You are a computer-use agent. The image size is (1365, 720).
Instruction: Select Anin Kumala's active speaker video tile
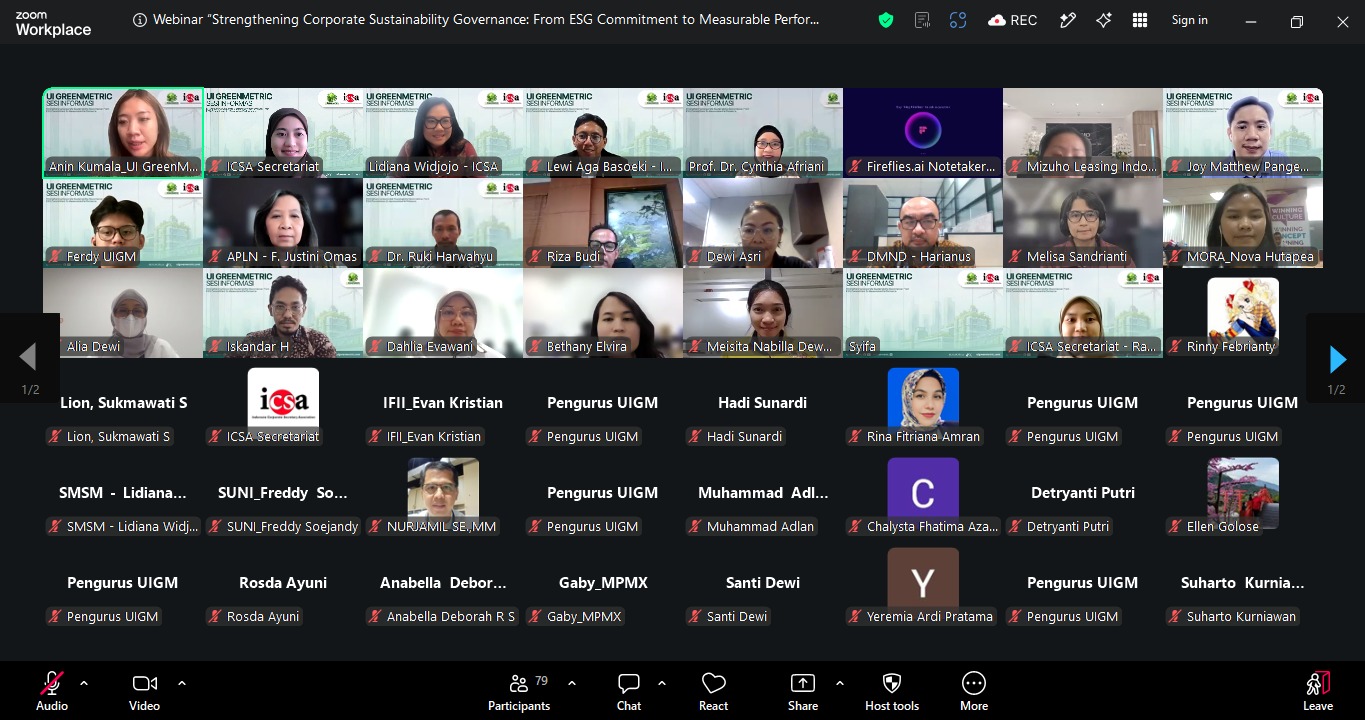point(123,133)
